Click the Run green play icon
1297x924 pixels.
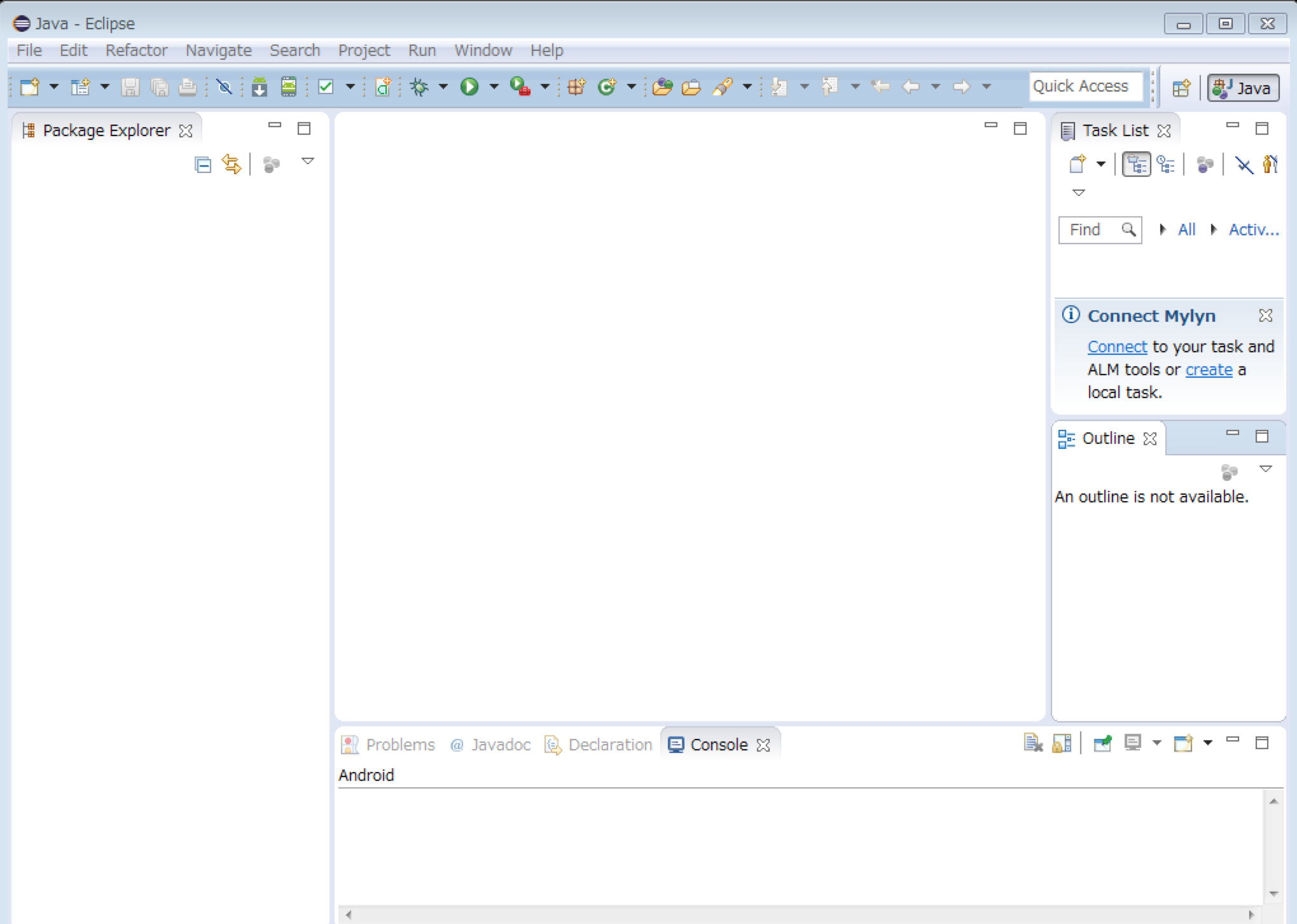[469, 86]
